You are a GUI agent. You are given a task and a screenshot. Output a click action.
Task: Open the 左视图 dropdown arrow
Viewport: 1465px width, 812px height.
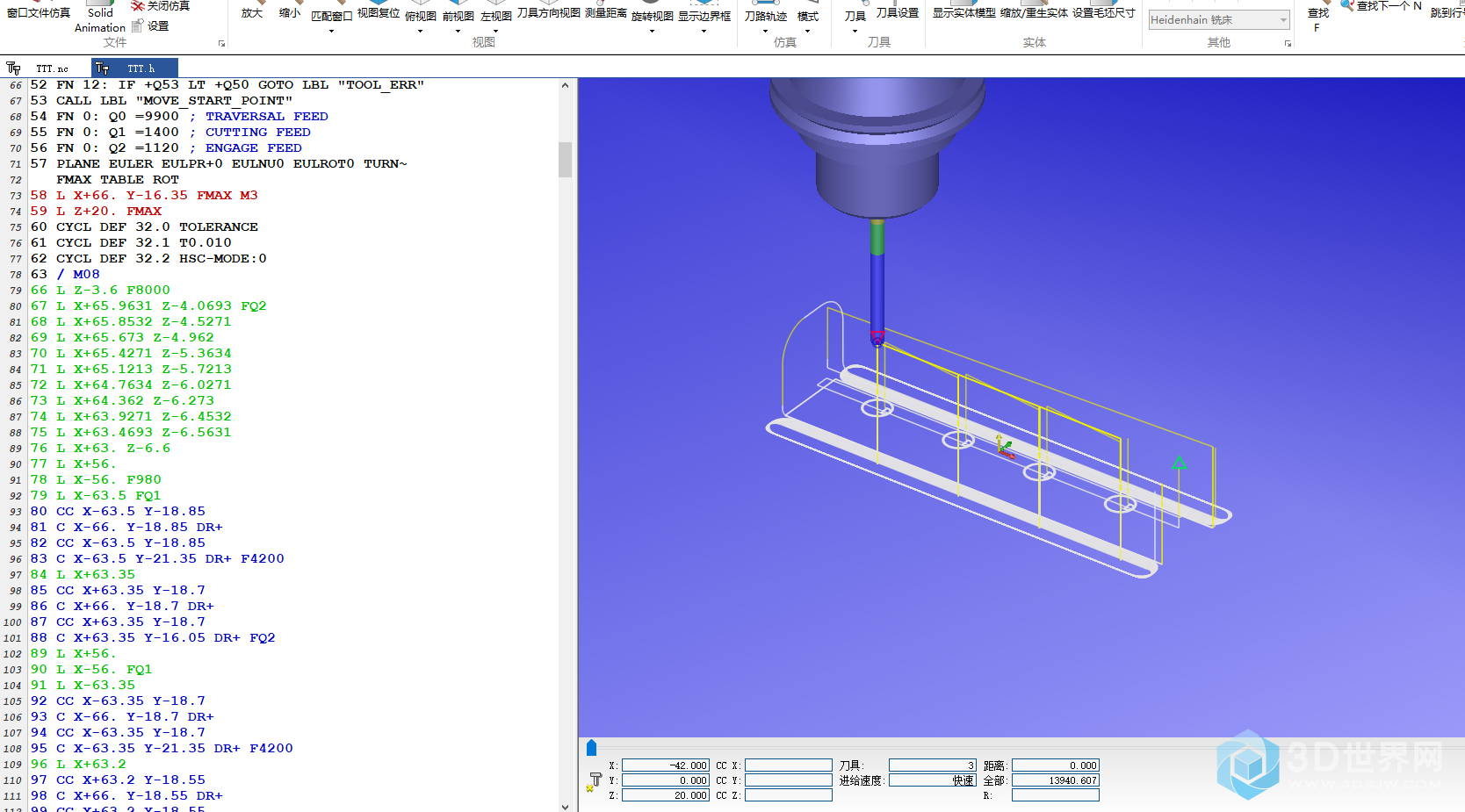point(496,31)
